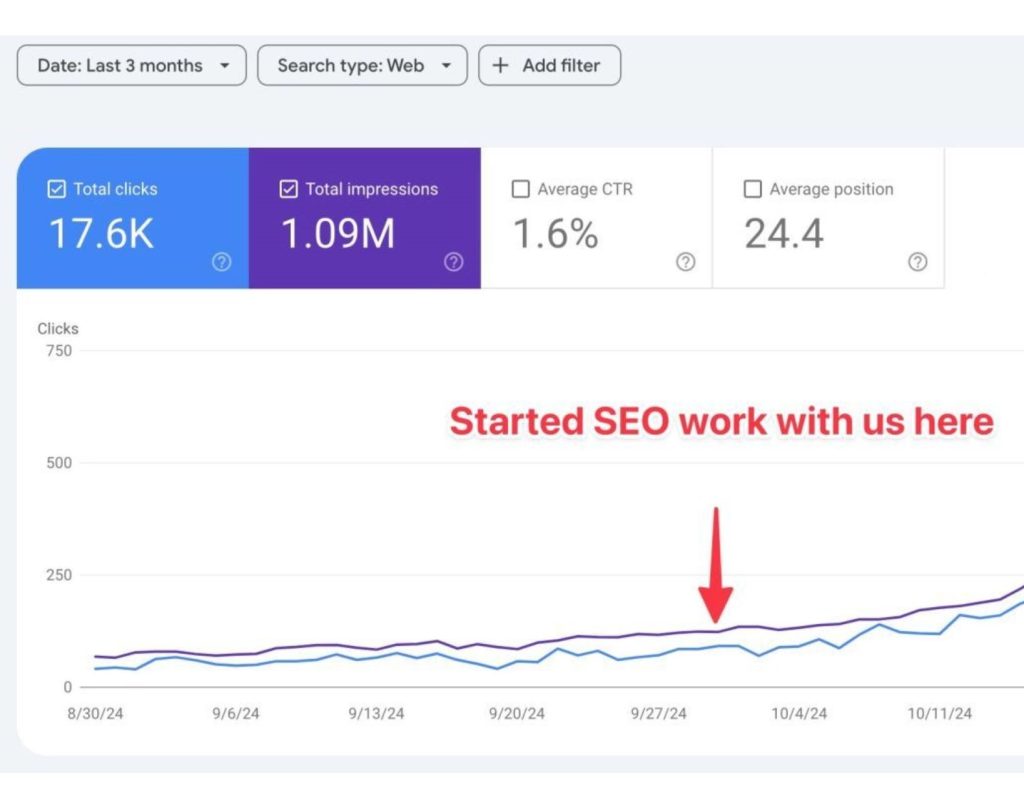This screenshot has width=1024, height=808.
Task: Click the 1.6% Average CTR value
Action: click(x=555, y=234)
